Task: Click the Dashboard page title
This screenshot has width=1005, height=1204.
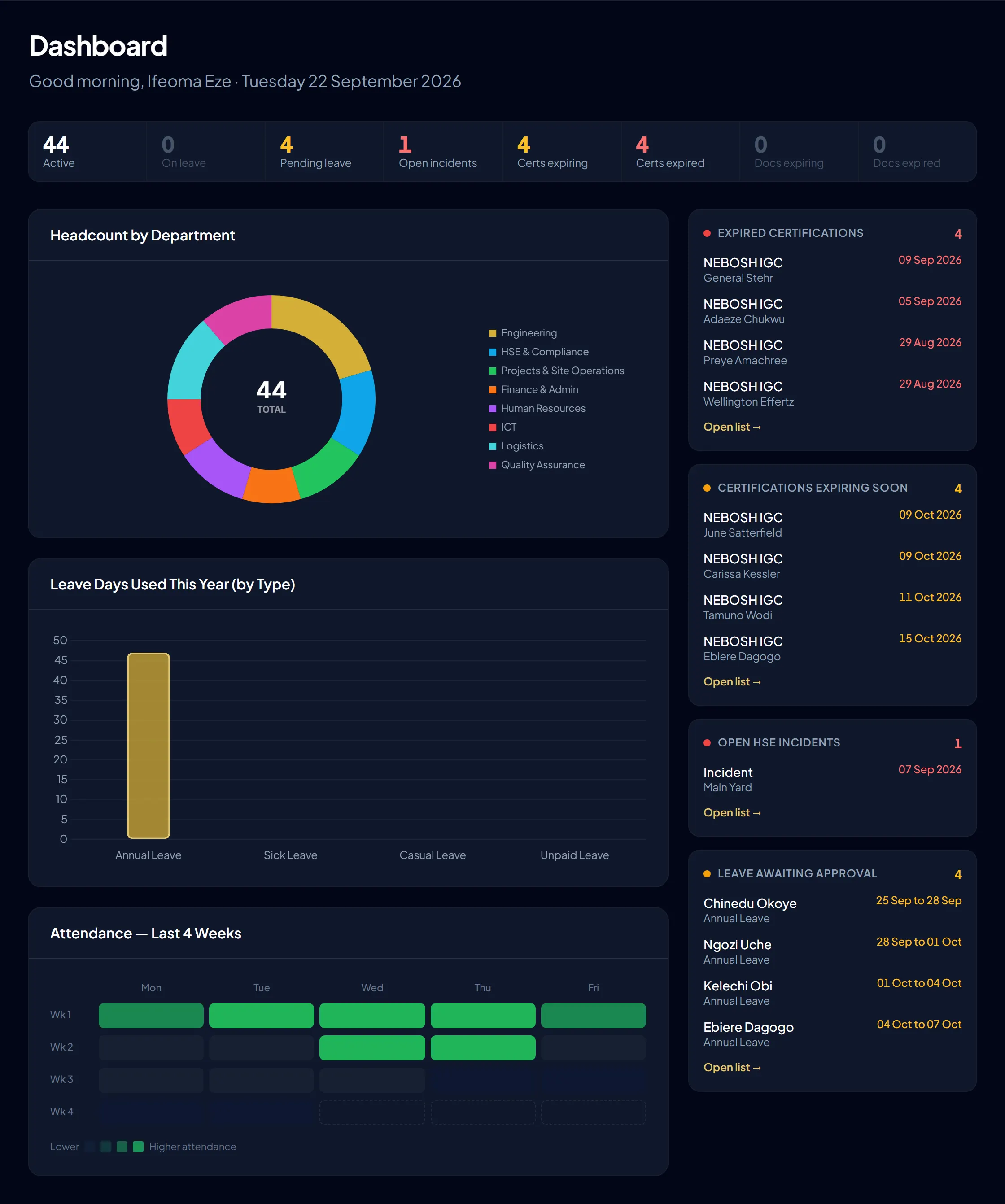Action: pyautogui.click(x=98, y=46)
